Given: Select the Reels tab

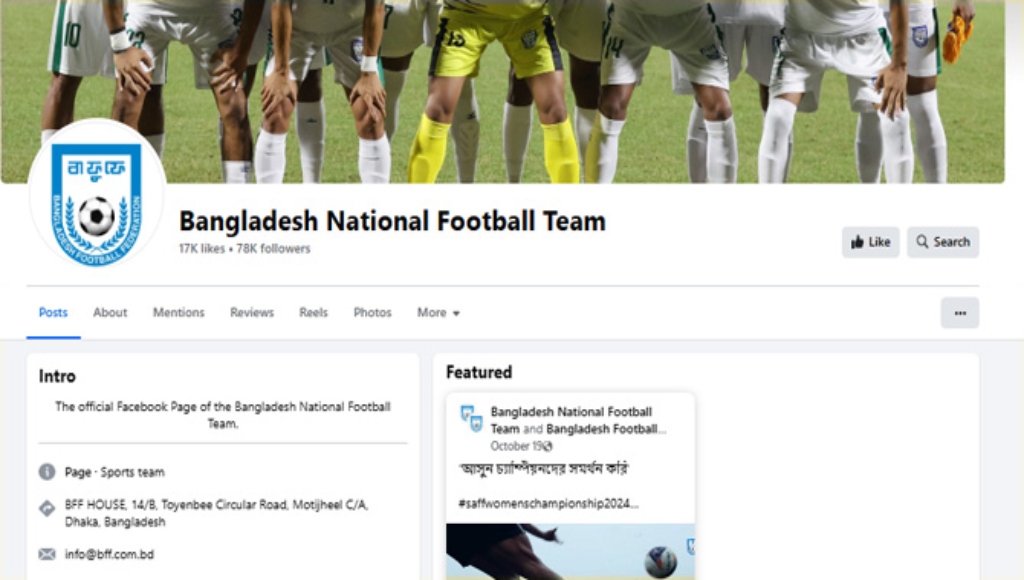Looking at the screenshot, I should point(313,313).
